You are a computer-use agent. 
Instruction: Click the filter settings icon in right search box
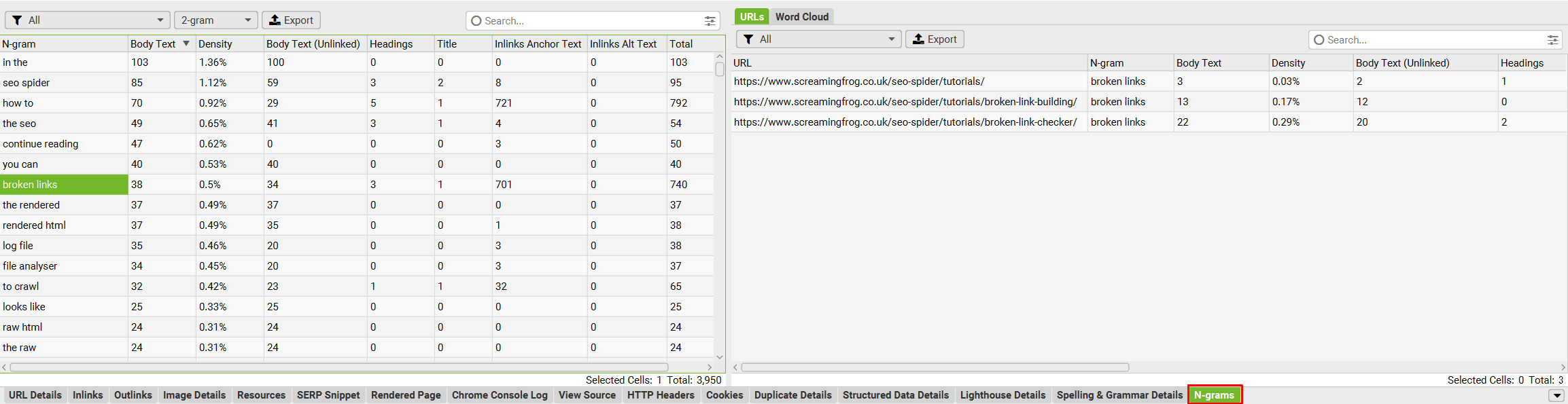coord(1552,40)
